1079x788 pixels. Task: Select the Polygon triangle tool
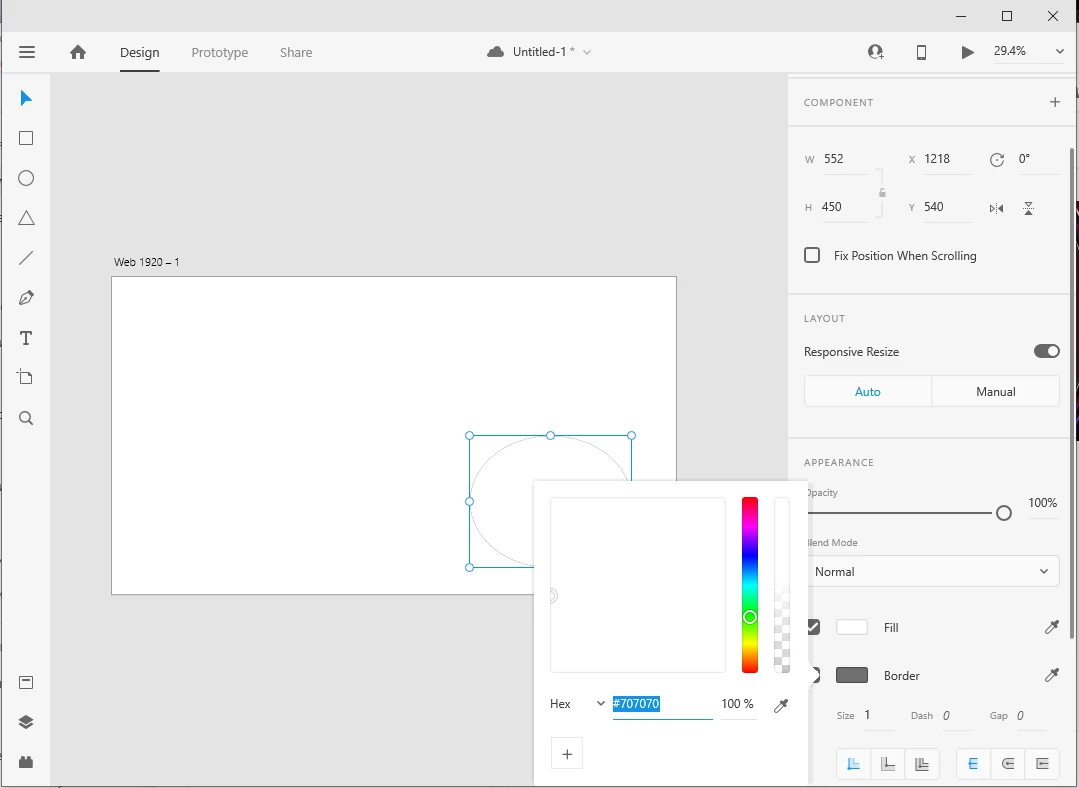[26, 218]
